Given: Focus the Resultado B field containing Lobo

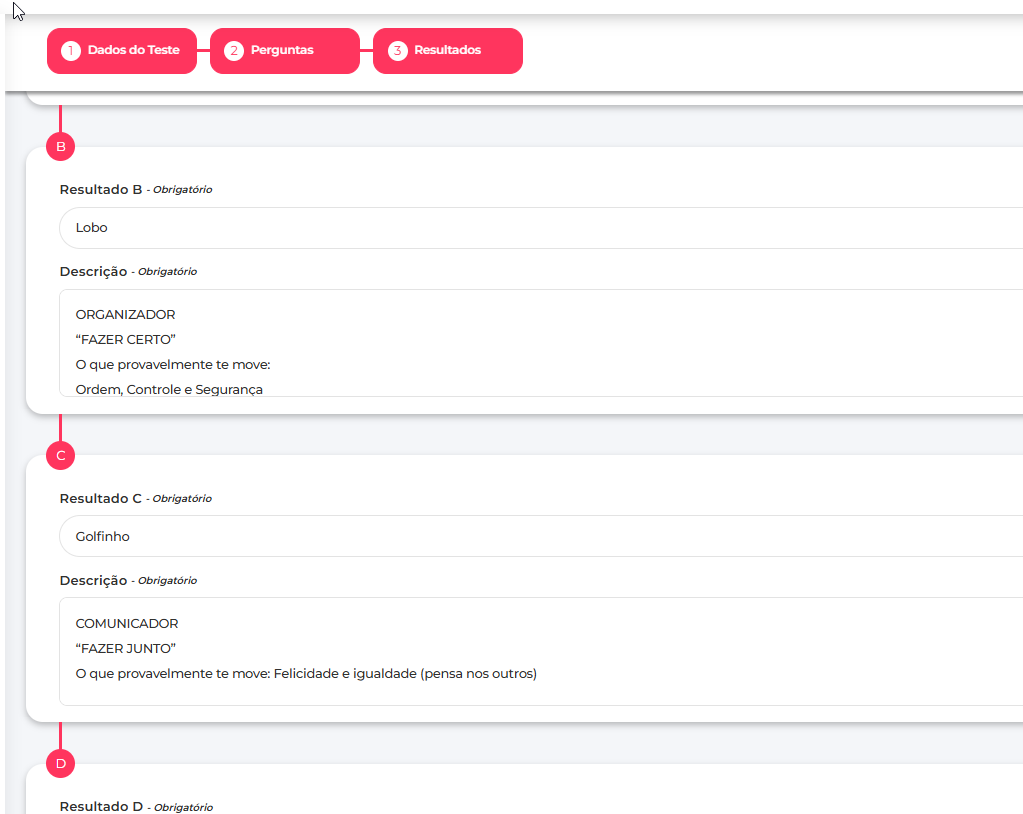Looking at the screenshot, I should click(x=540, y=228).
